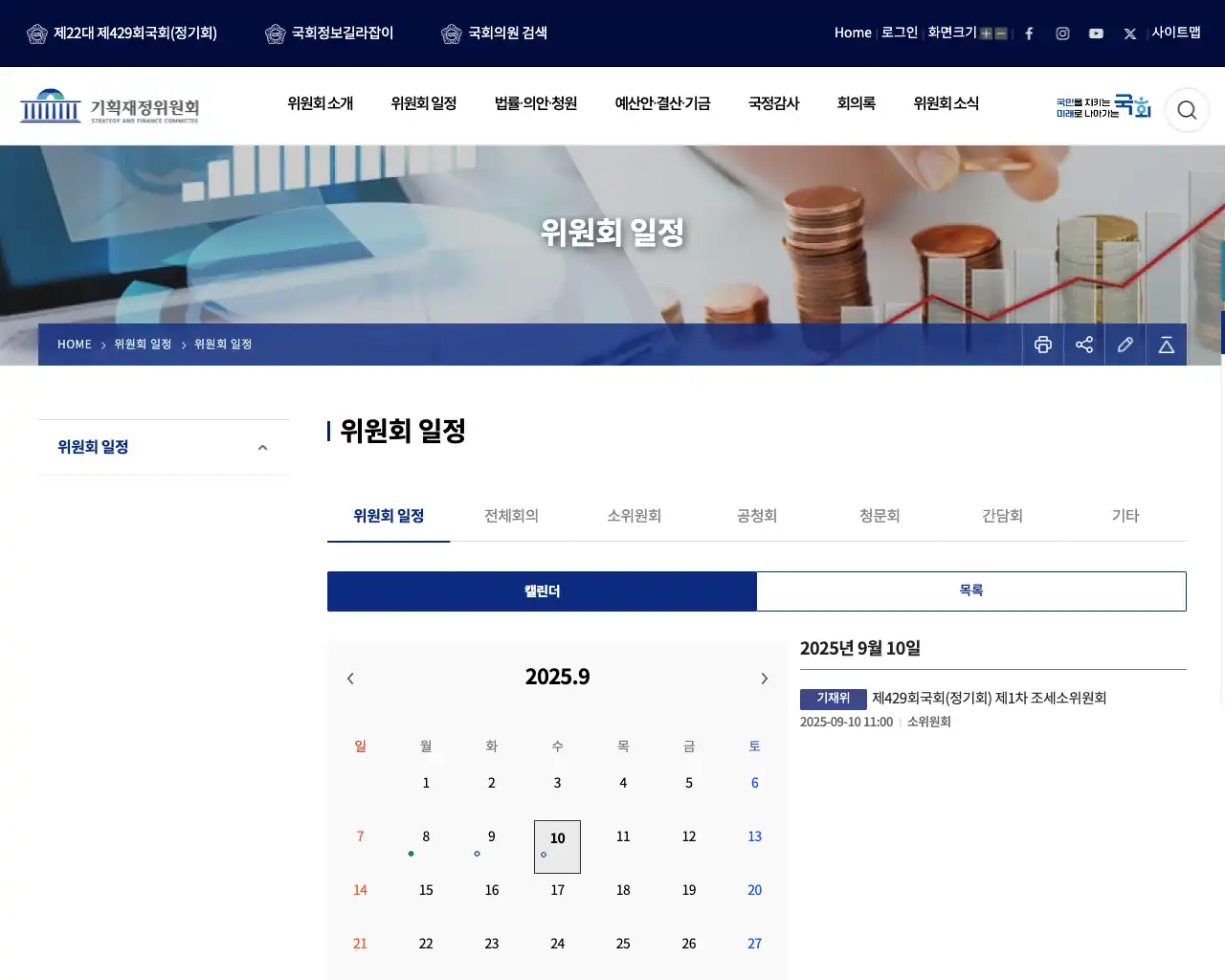
Task: Select September 27 on the calendar
Action: tap(754, 945)
